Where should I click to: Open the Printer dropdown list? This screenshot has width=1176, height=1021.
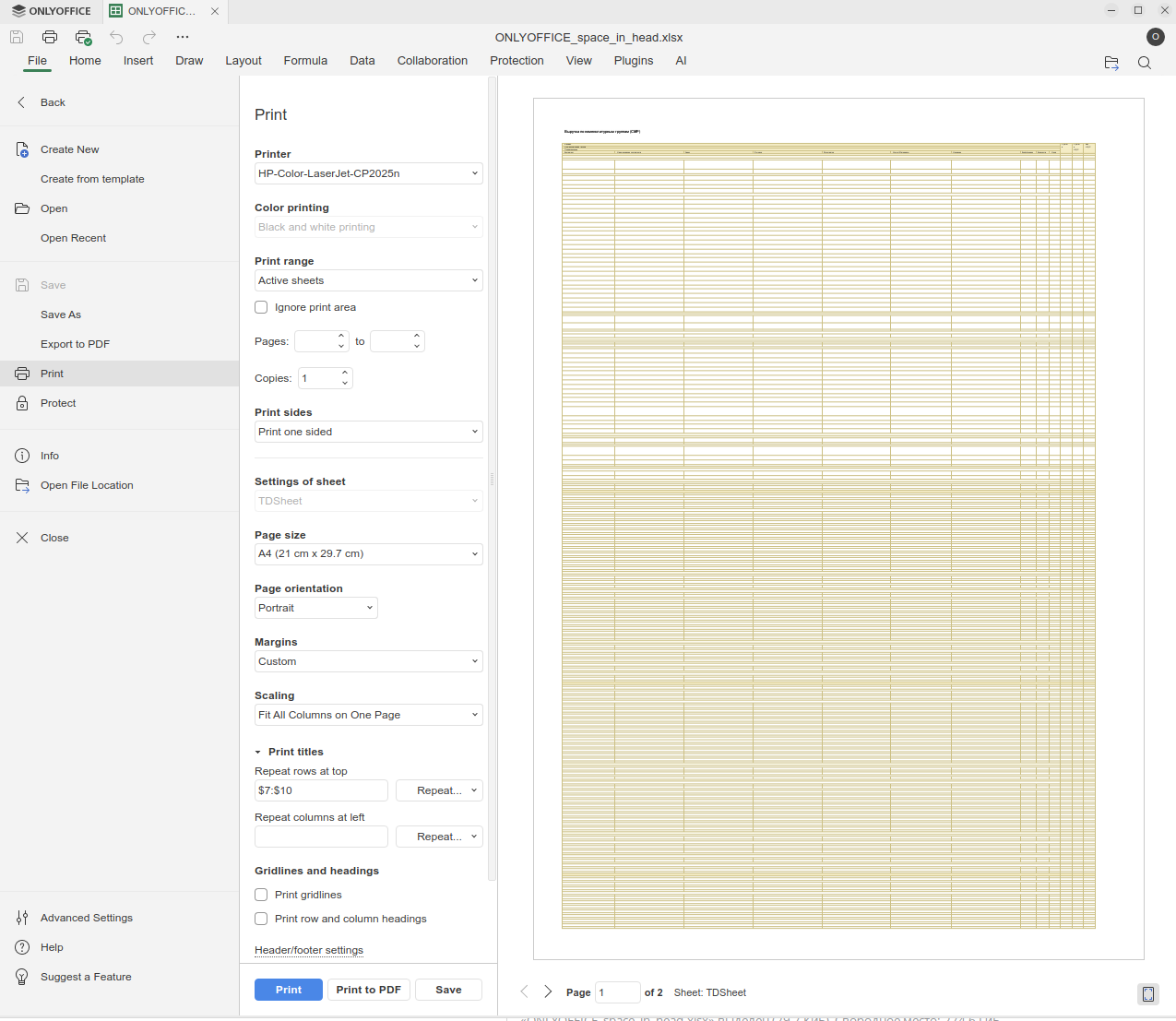click(368, 173)
